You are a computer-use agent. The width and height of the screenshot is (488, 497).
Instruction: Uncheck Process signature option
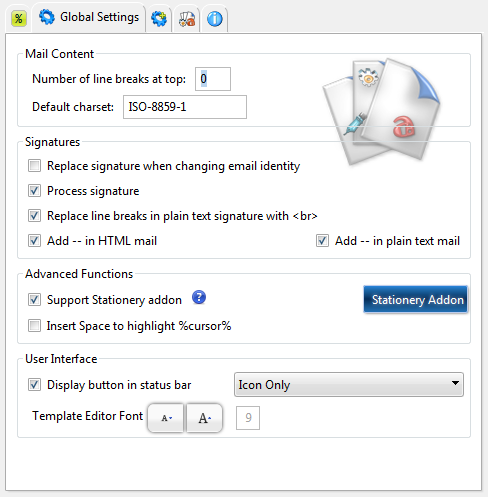(x=34, y=191)
